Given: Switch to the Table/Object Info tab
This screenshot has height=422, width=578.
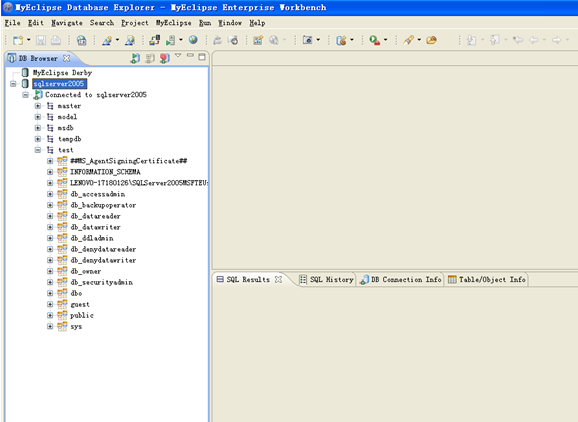Looking at the screenshot, I should pos(487,280).
